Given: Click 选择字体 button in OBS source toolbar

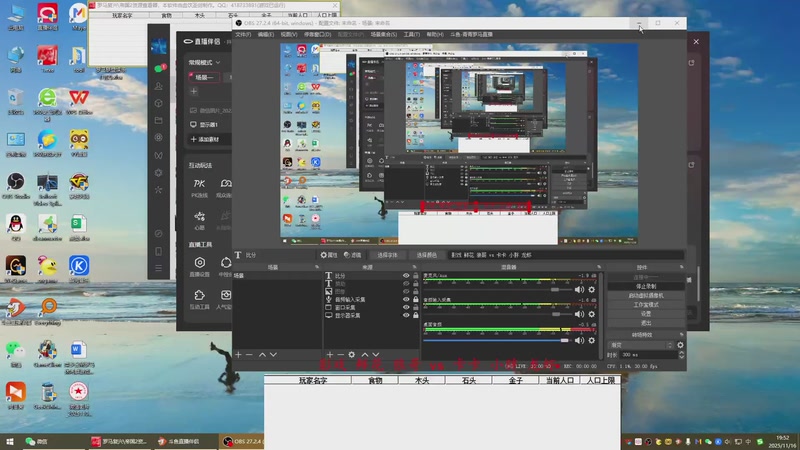Looking at the screenshot, I should (x=387, y=255).
